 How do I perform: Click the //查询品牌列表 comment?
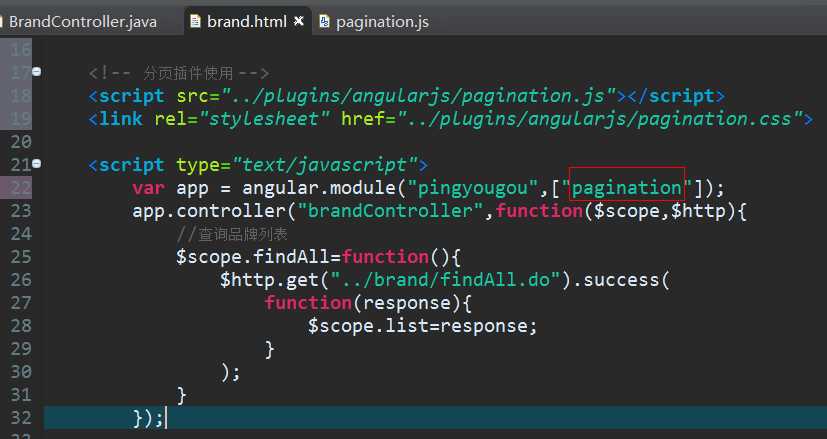click(232, 234)
